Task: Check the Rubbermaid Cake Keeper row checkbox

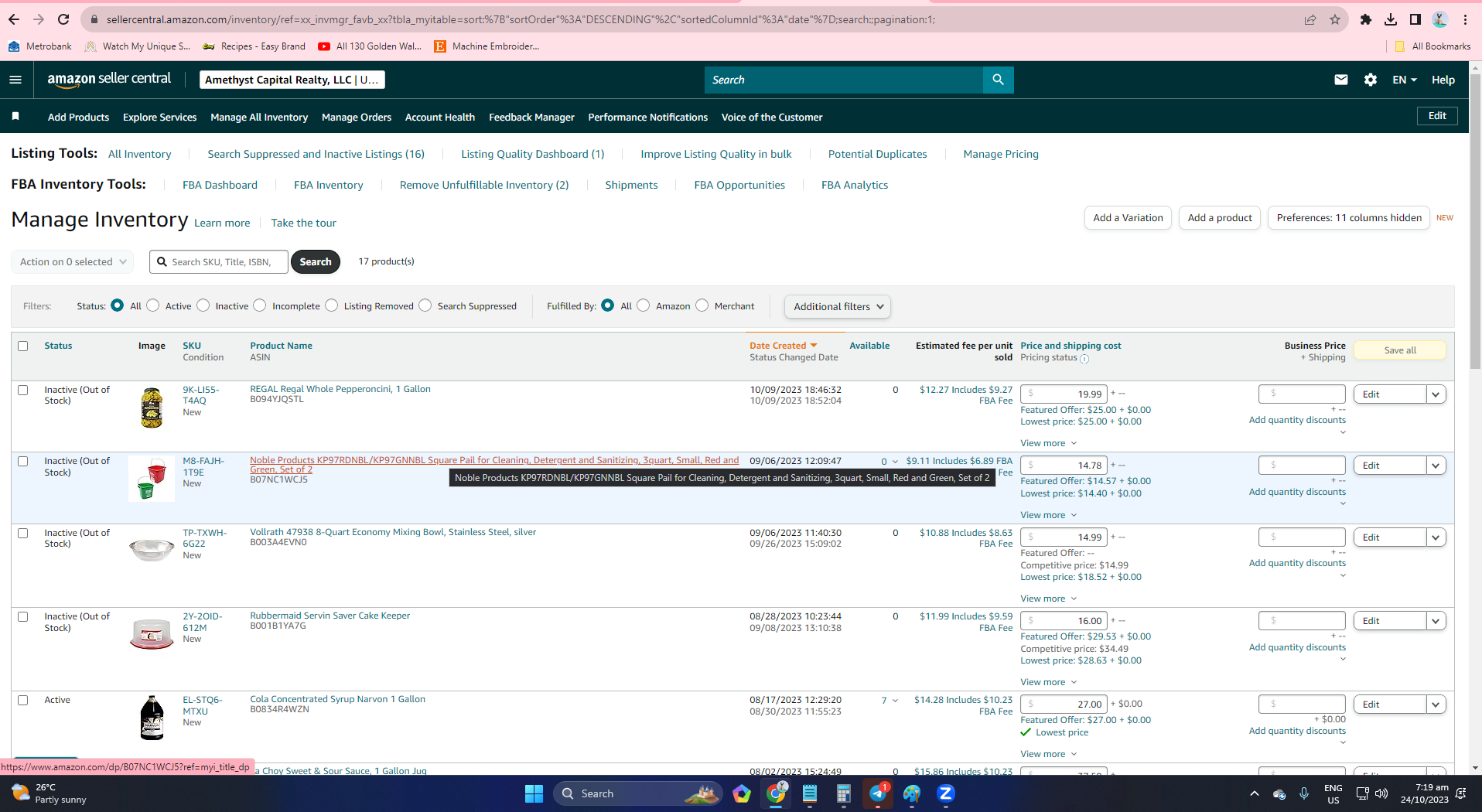Action: point(23,616)
